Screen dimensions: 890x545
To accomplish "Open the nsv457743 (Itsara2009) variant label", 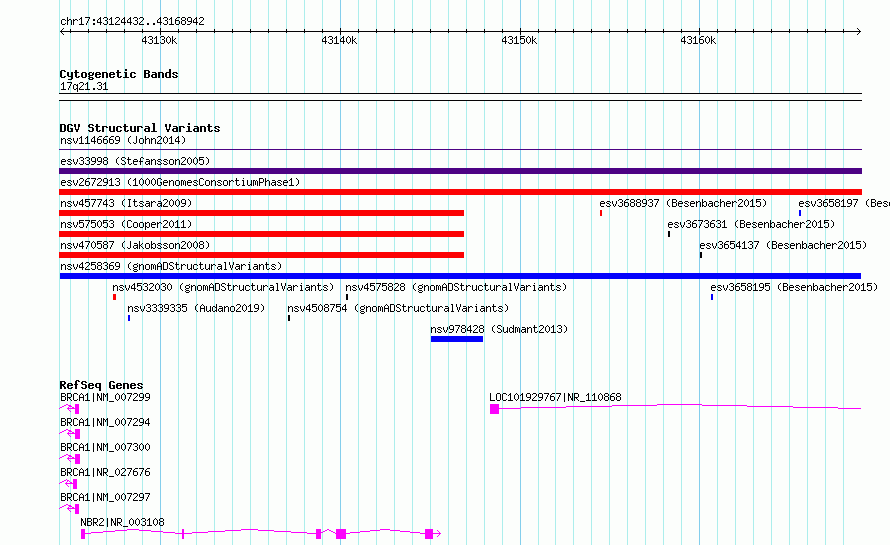I will 126,203.
